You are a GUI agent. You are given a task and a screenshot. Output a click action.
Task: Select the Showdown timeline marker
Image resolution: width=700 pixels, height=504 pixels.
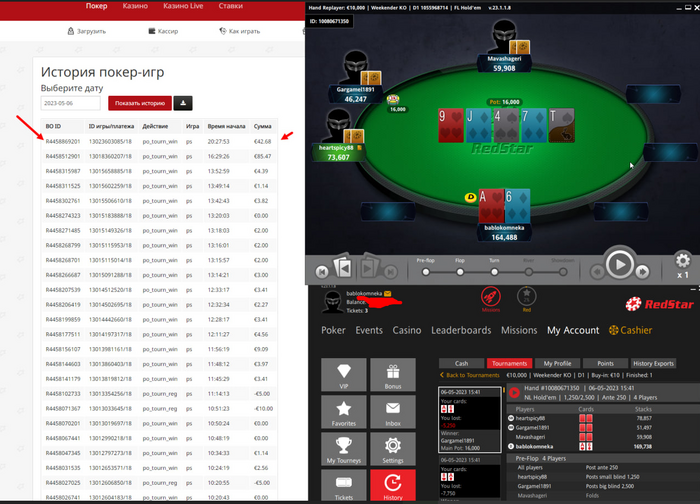coord(563,272)
